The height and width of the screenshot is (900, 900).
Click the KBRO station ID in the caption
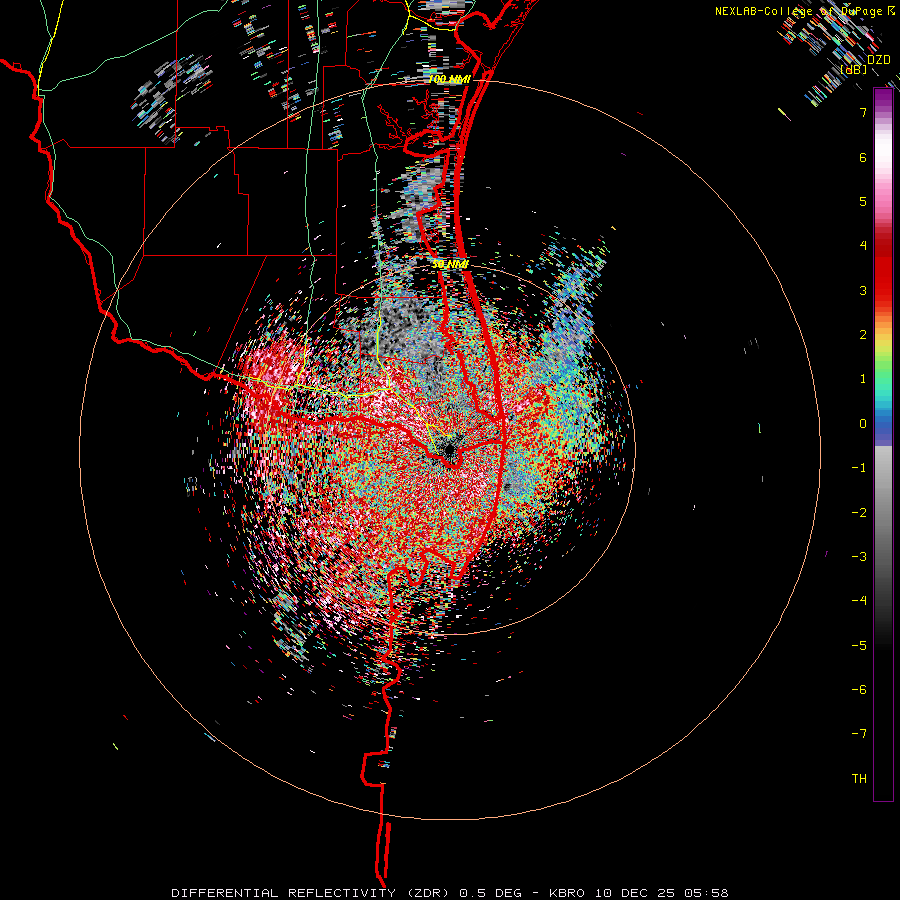(567, 893)
